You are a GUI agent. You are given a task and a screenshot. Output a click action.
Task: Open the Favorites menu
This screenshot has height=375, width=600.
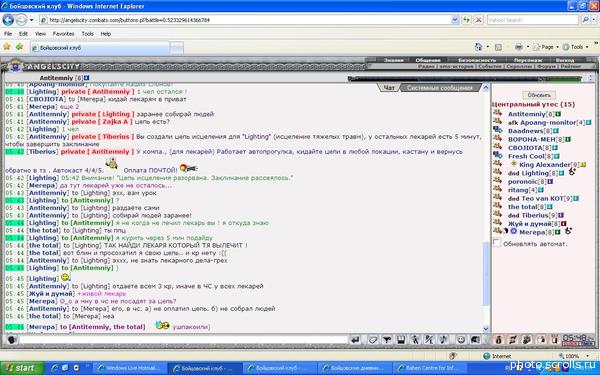(64, 34)
